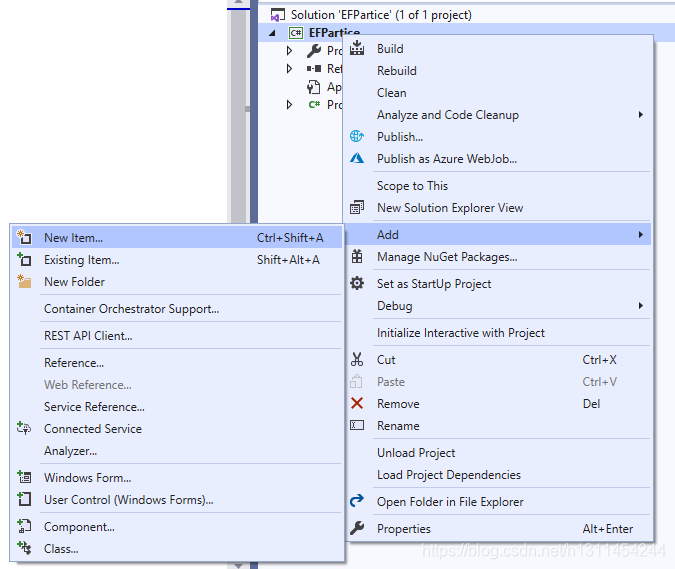Click the Ctrl+Shift+A shortcut text
675x569 pixels.
290,237
